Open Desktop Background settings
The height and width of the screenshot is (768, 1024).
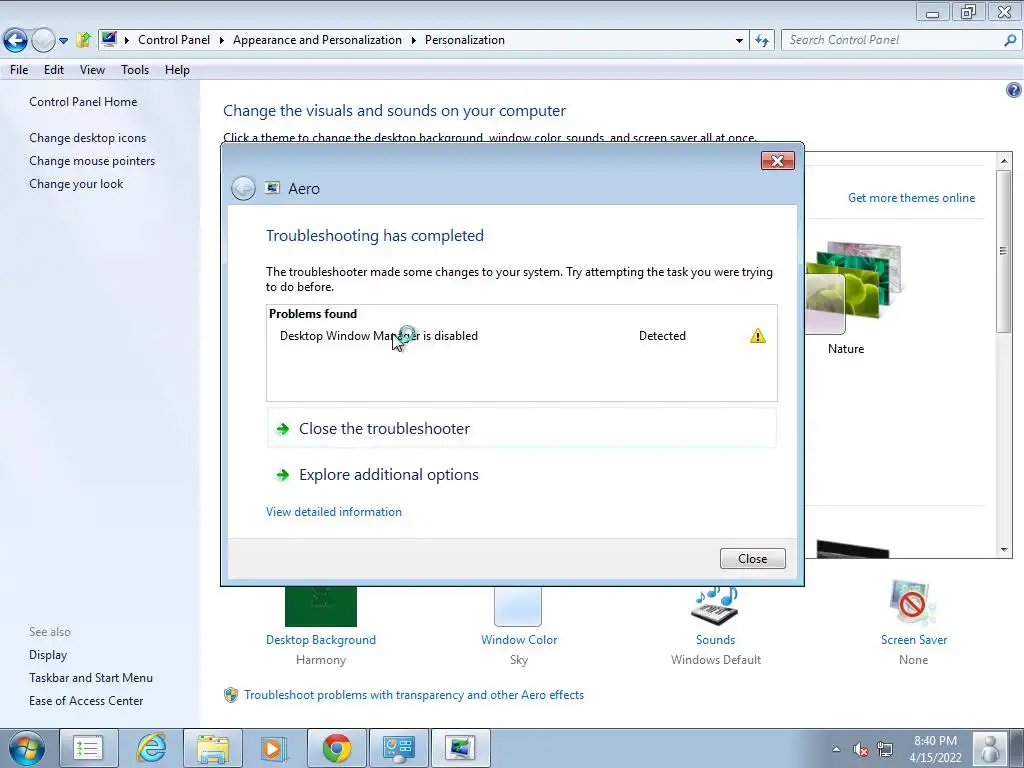pos(321,640)
